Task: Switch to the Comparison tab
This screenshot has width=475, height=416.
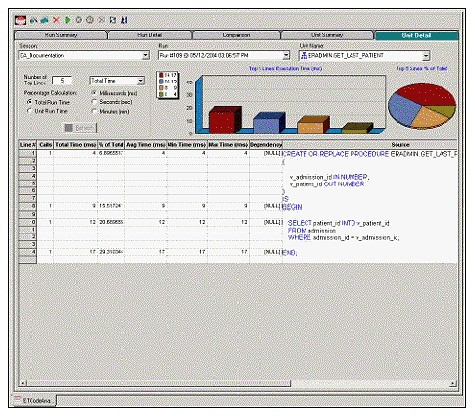Action: point(236,35)
